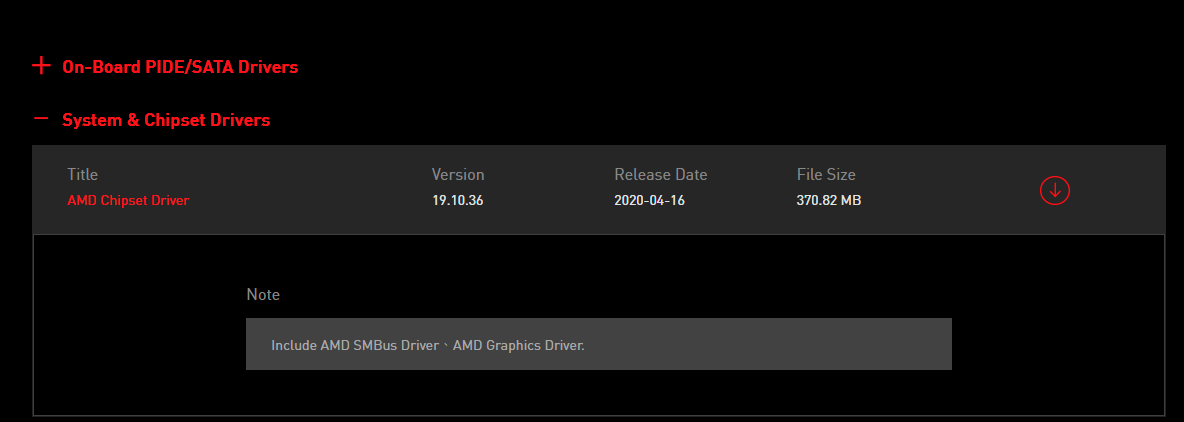Click the Version column label
The image size is (1184, 422).
[x=458, y=174]
